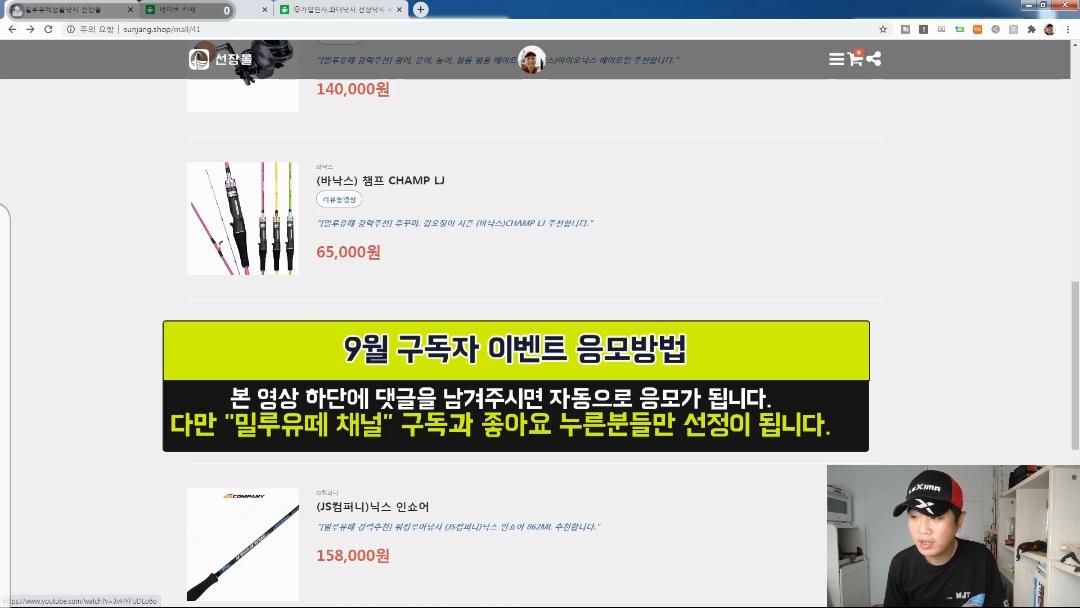Click the 닉스 인쇼어 rod thumbnail
Viewport: 1080px width, 608px height.
[x=242, y=545]
